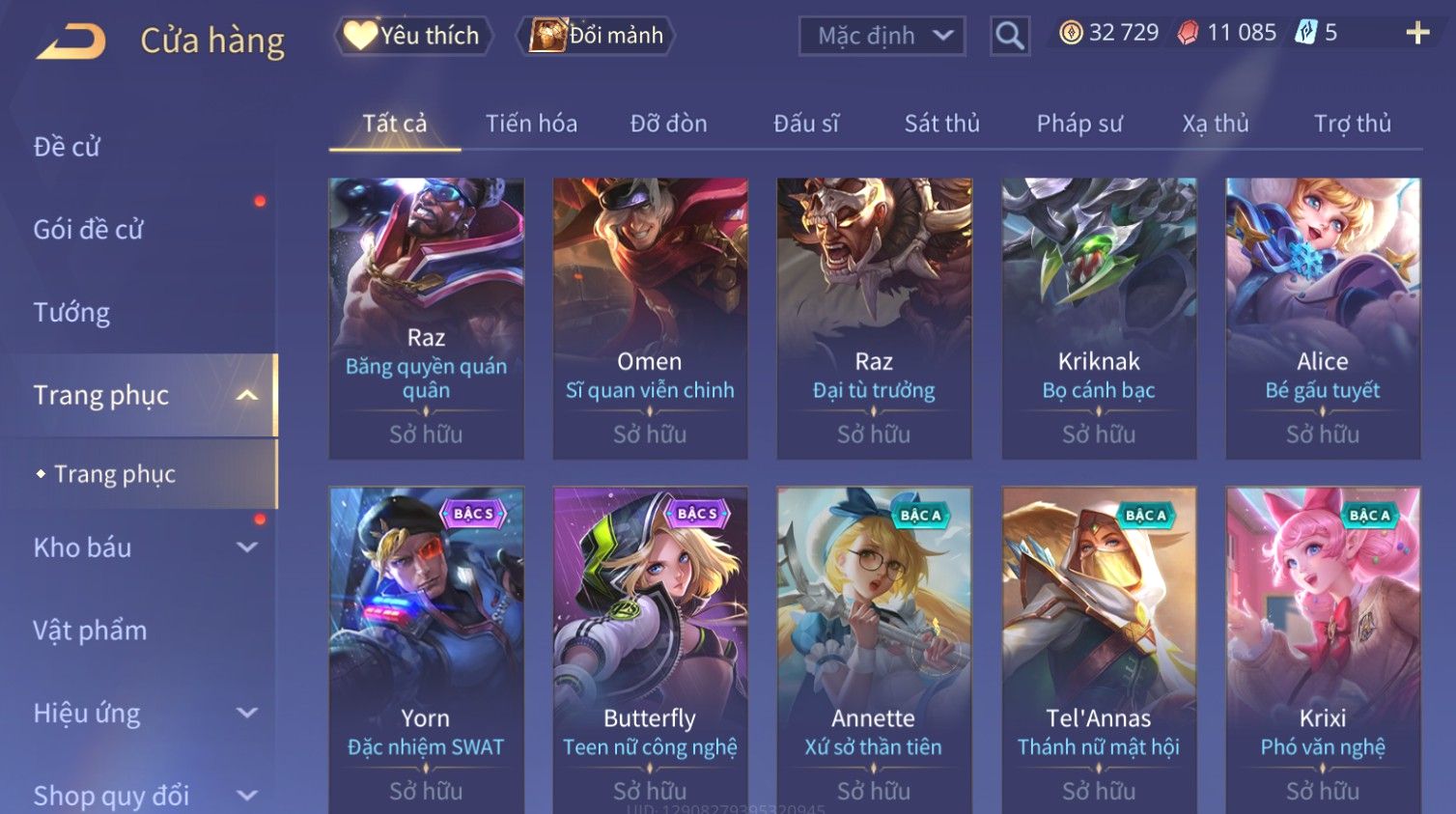Click the gold coin currency icon
The height and width of the screenshot is (814, 1456).
[x=1071, y=33]
